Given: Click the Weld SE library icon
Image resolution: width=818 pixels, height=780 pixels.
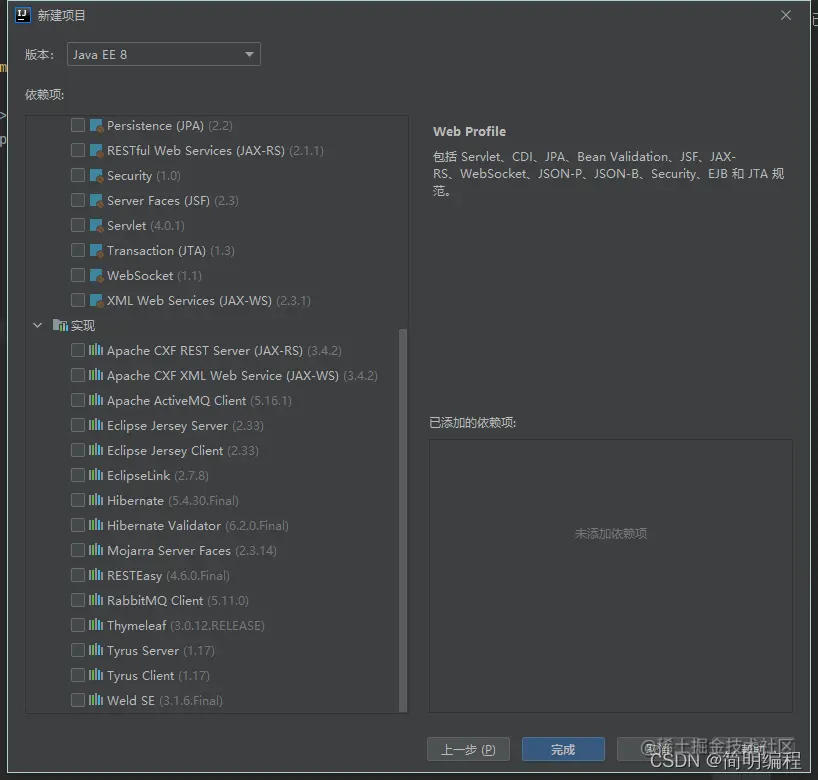Looking at the screenshot, I should [95, 700].
